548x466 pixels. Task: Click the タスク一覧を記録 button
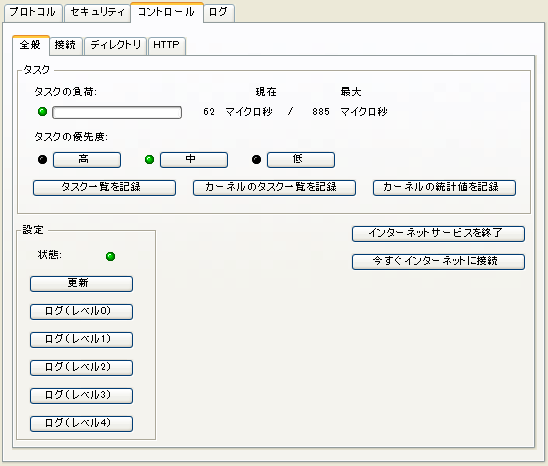click(x=104, y=188)
